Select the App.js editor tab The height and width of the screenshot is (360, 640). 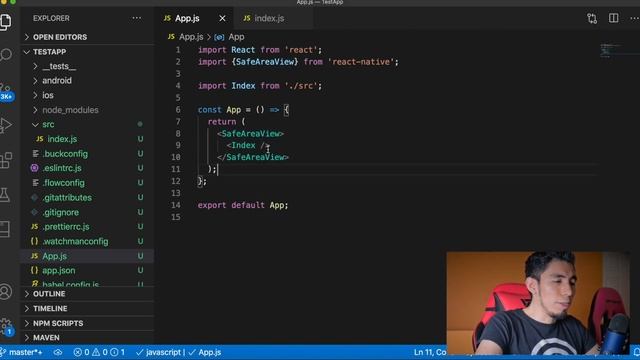tap(187, 18)
